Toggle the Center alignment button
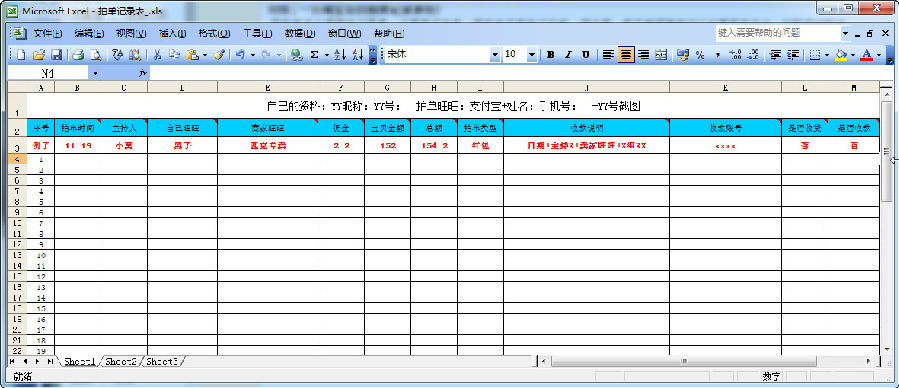This screenshot has width=899, height=388. (626, 55)
